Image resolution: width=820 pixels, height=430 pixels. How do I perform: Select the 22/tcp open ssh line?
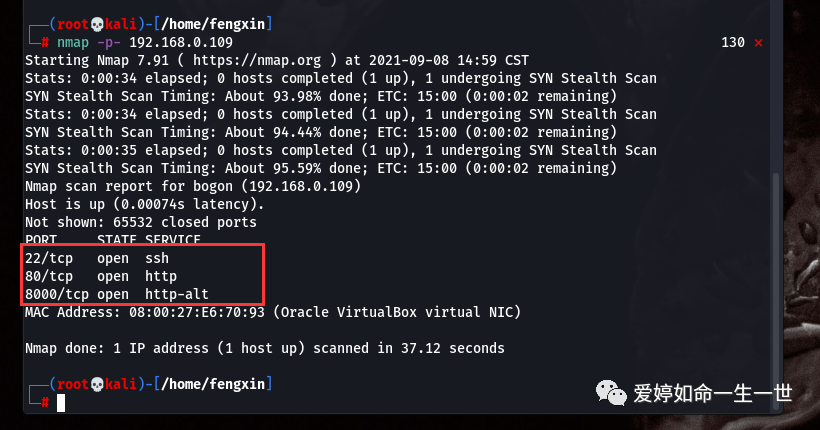[97, 258]
